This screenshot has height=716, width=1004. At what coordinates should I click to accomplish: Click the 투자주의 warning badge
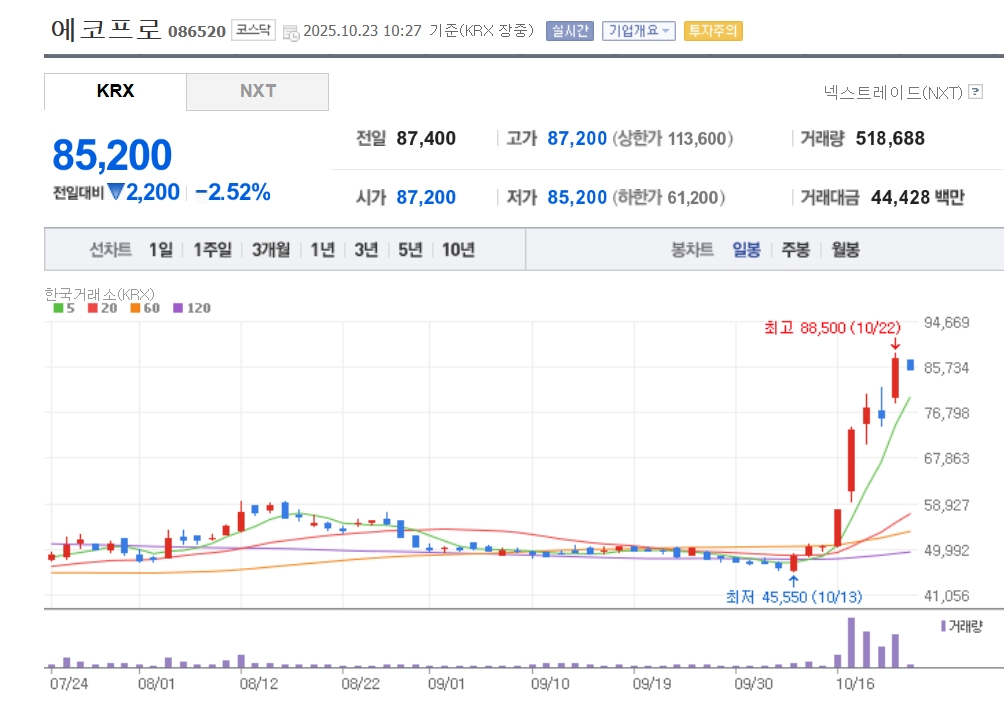coord(712,30)
